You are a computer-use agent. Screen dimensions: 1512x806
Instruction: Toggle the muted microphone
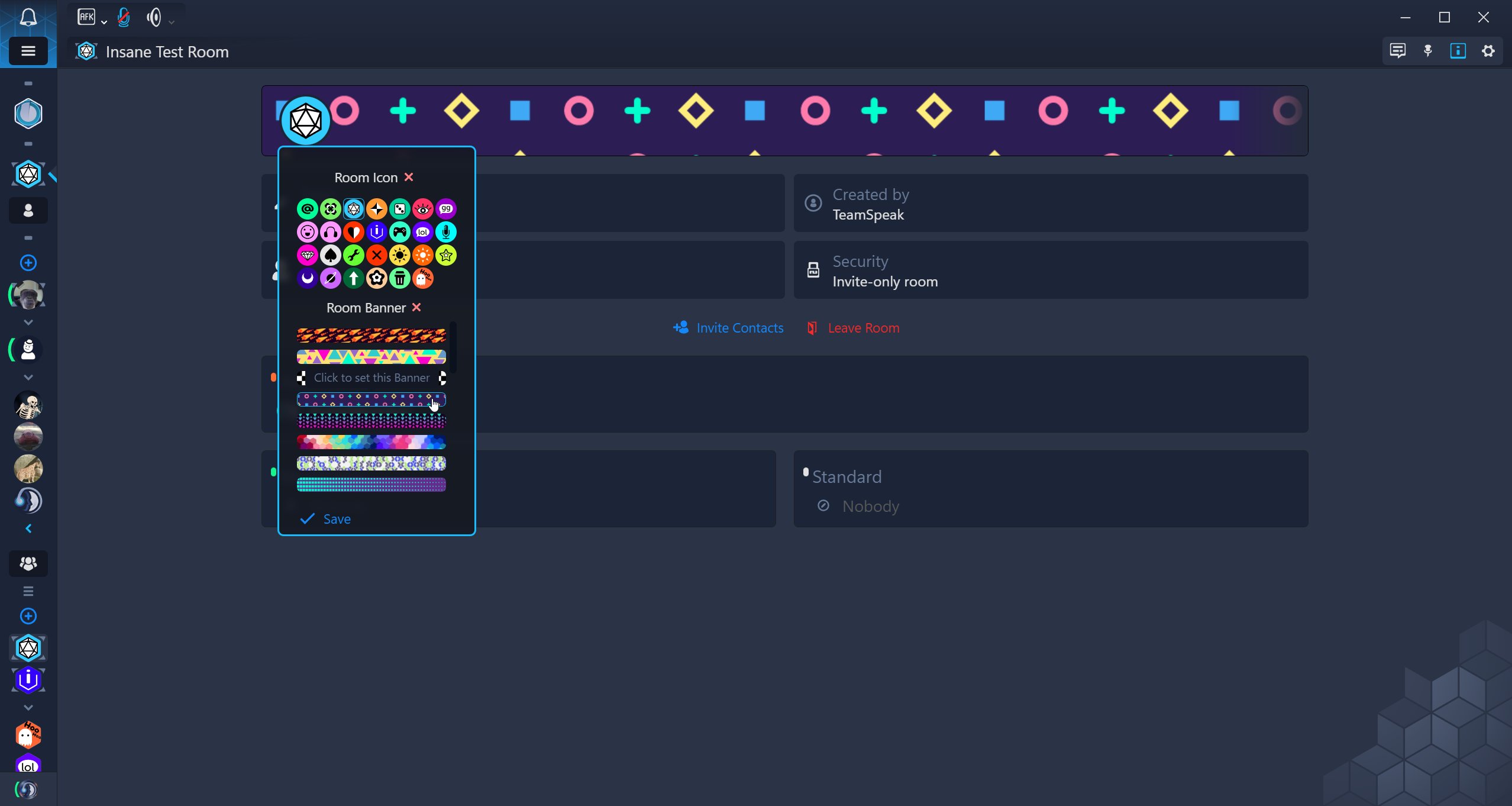tap(124, 18)
